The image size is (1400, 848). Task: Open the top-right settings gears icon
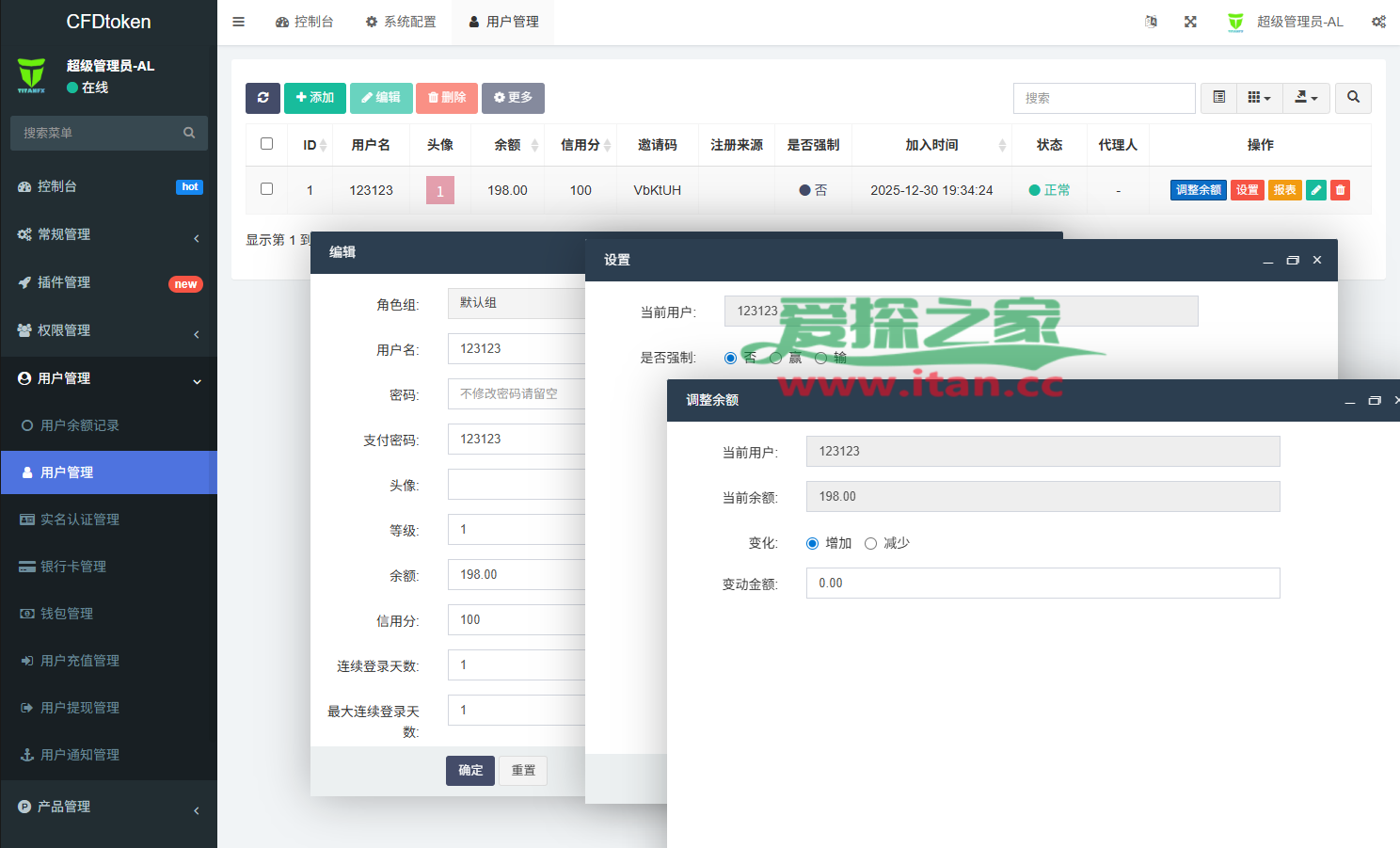point(1378,22)
